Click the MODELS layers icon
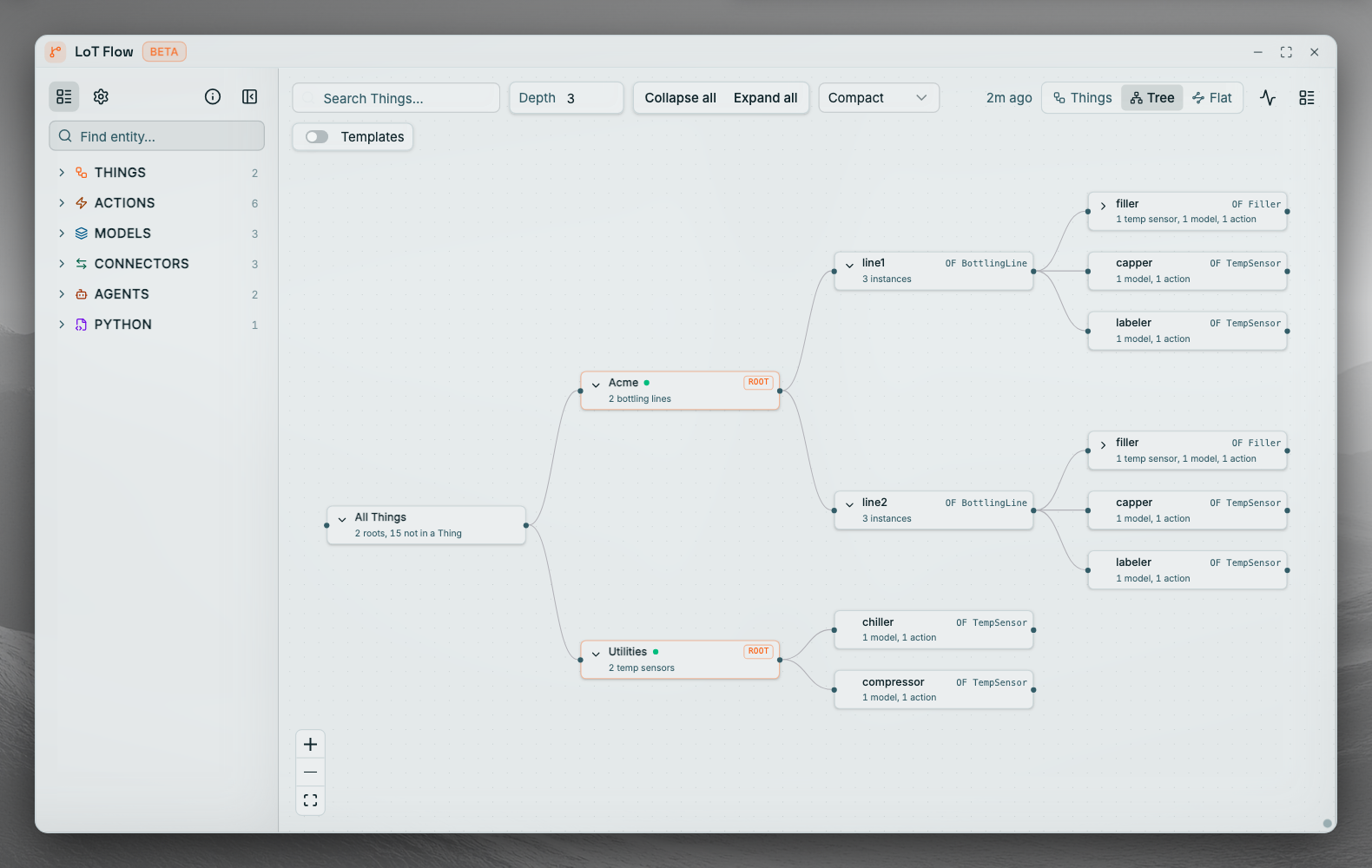1372x868 pixels. (x=82, y=233)
